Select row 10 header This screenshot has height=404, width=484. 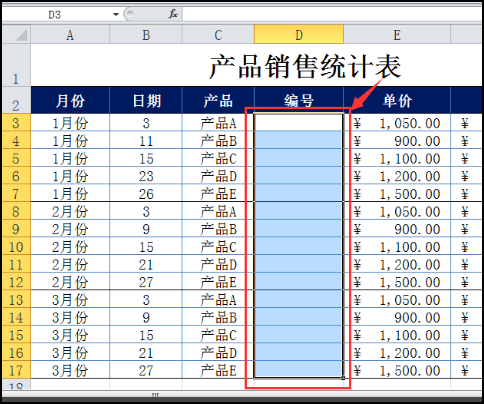coord(16,247)
